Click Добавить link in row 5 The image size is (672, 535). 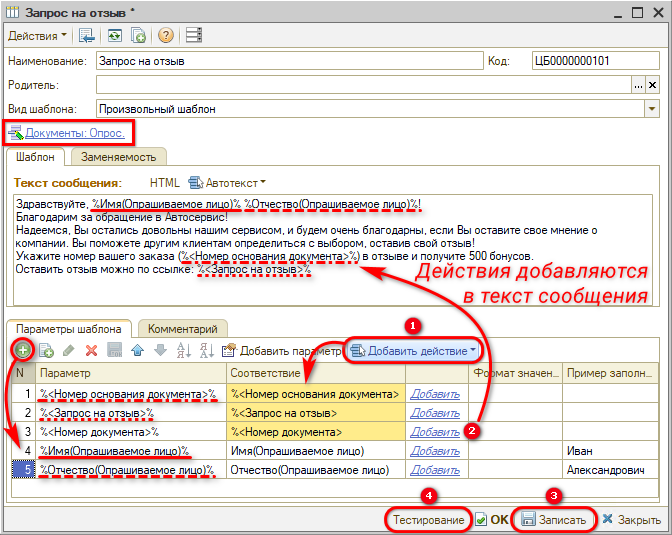(x=435, y=470)
